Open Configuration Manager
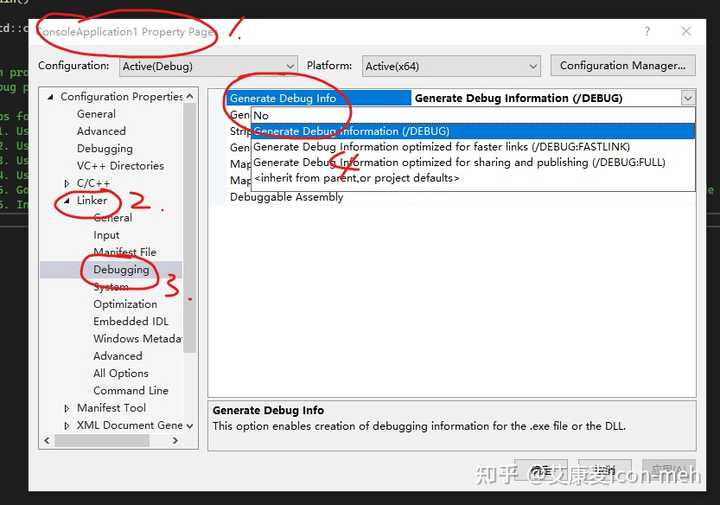 (623, 66)
